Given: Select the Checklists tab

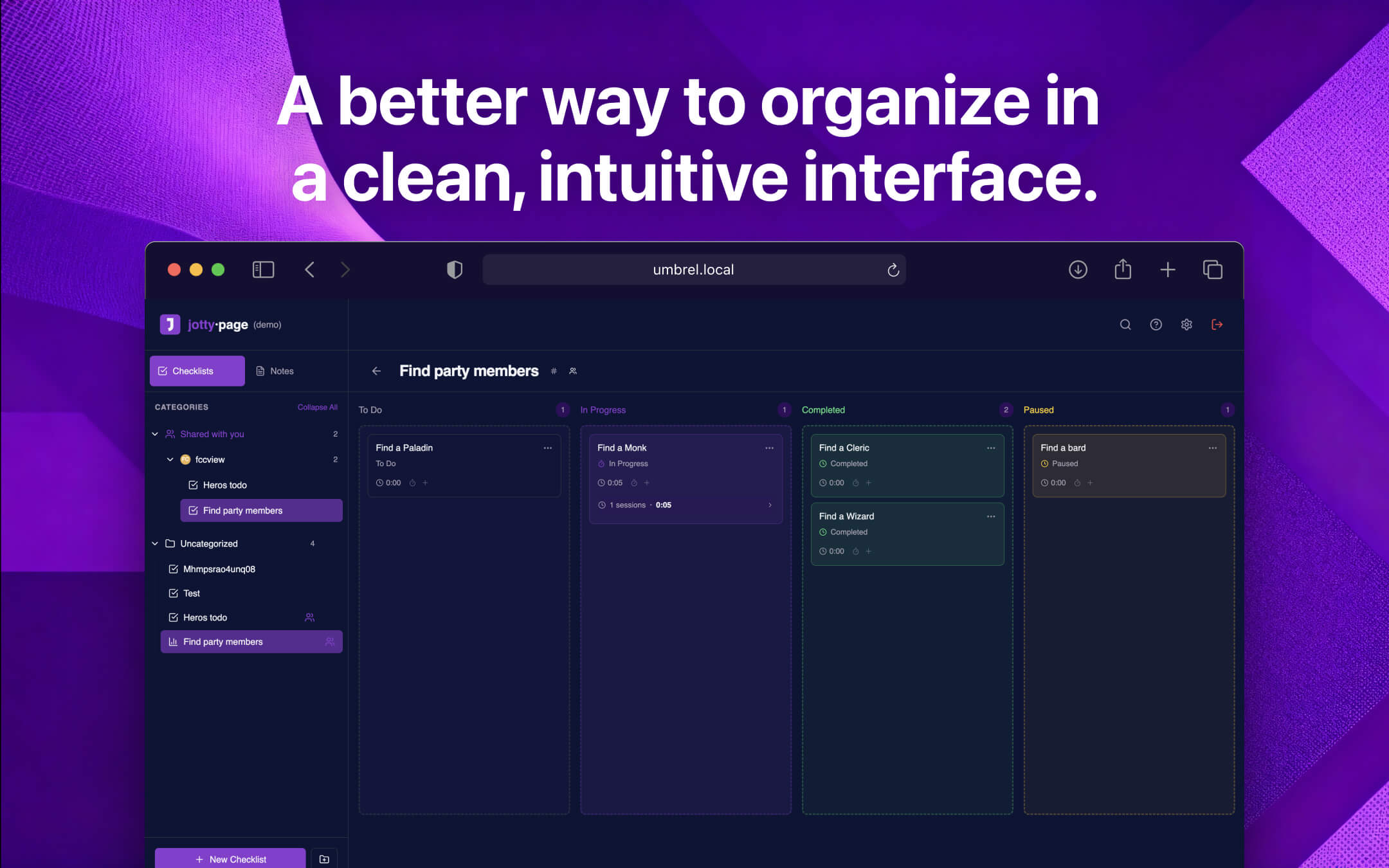Looking at the screenshot, I should (x=197, y=371).
